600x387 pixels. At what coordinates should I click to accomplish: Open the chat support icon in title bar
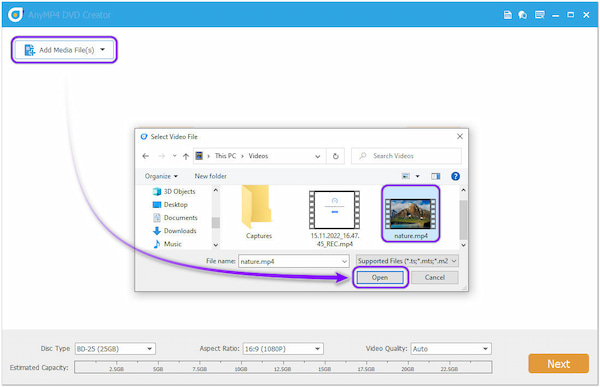click(x=523, y=15)
